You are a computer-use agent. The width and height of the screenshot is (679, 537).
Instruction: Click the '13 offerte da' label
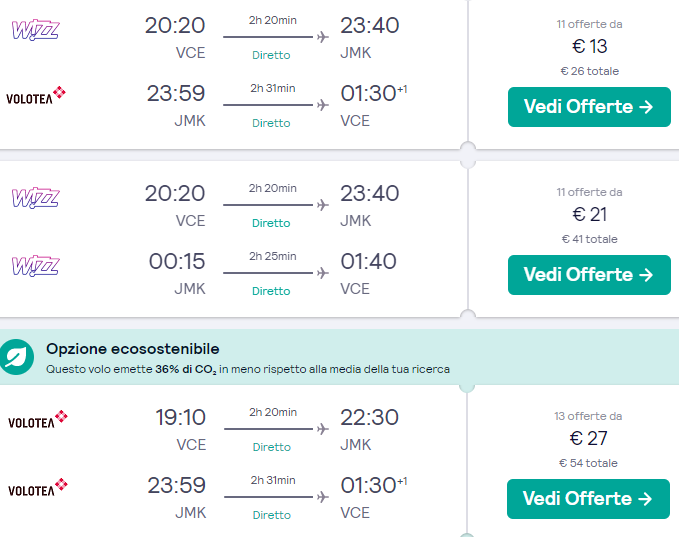589,415
